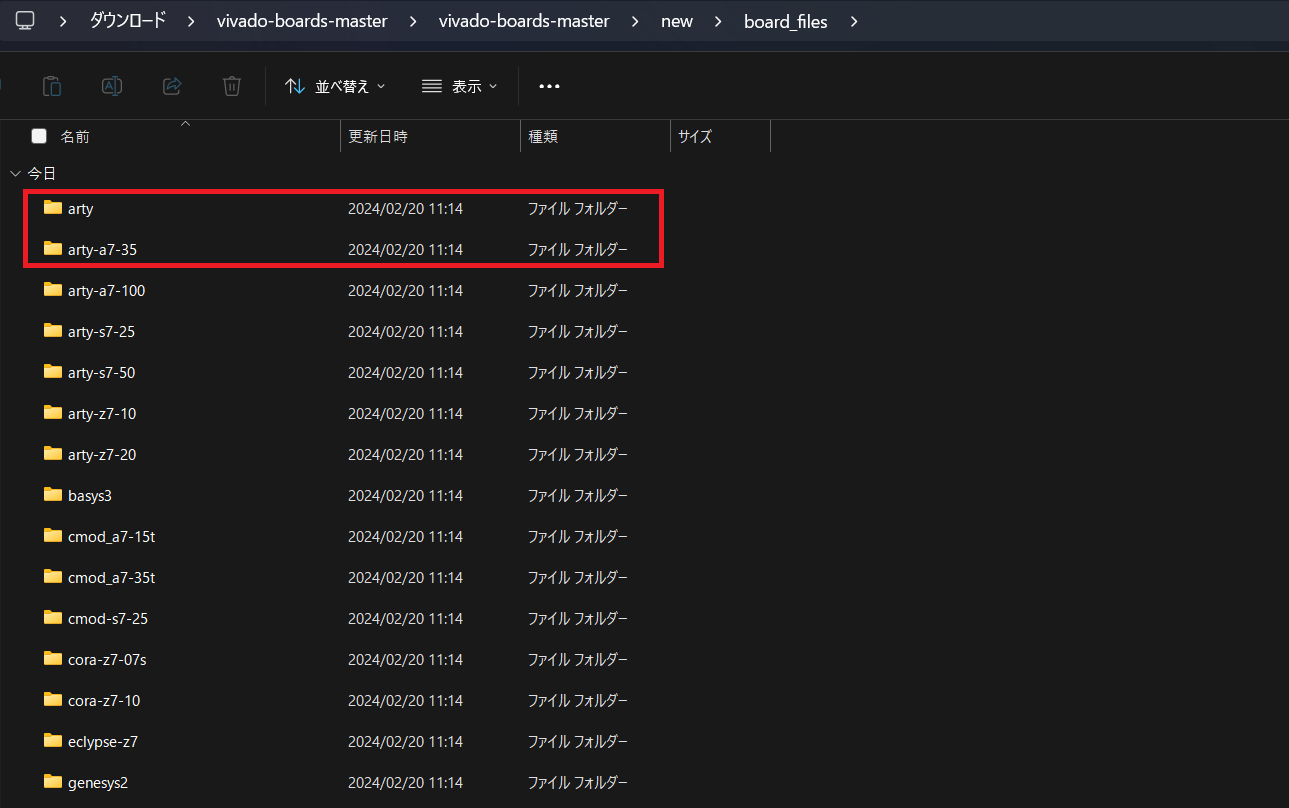Go to ダウンロード in the breadcrumb

click(128, 21)
